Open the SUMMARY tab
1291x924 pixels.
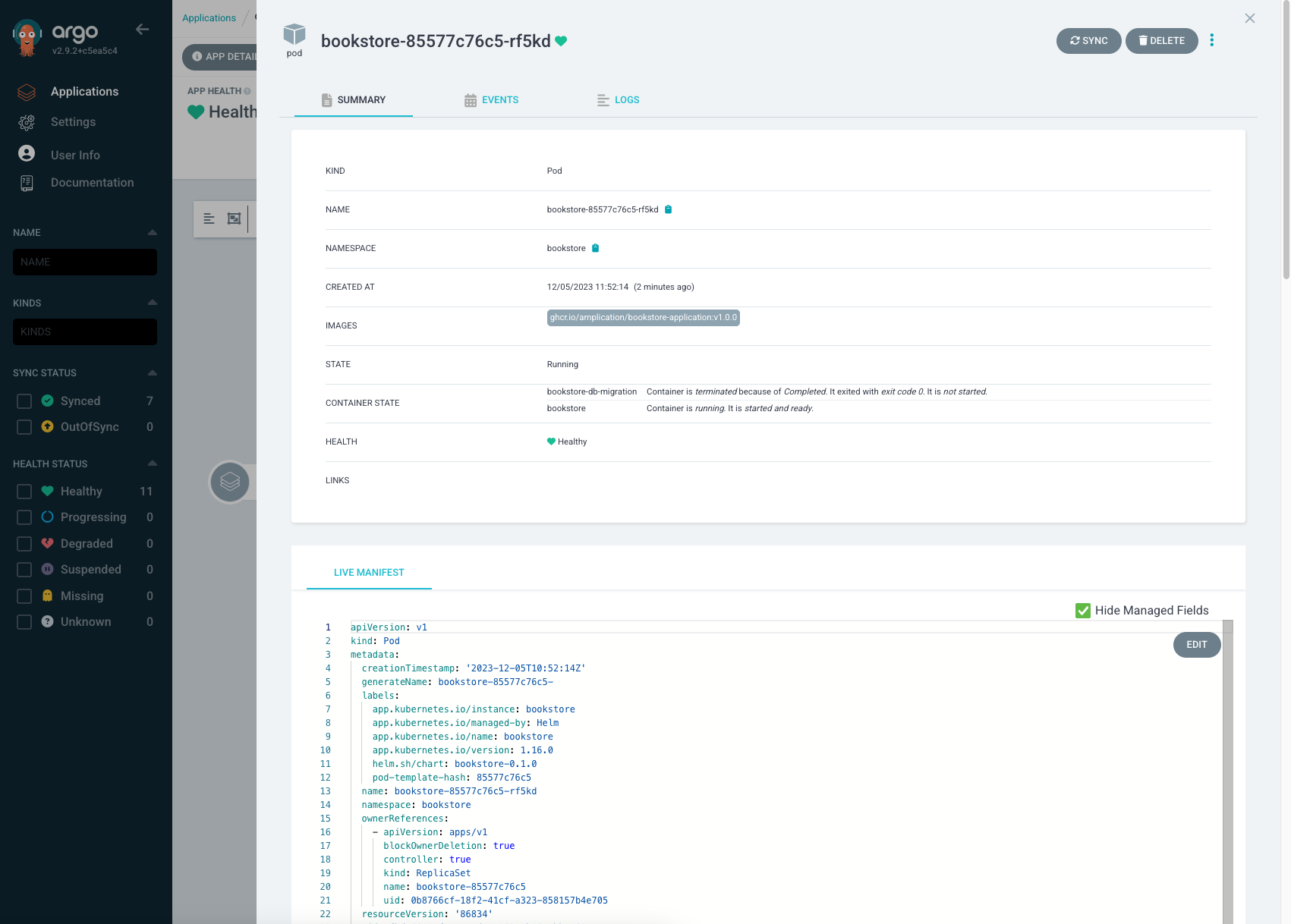coord(354,100)
